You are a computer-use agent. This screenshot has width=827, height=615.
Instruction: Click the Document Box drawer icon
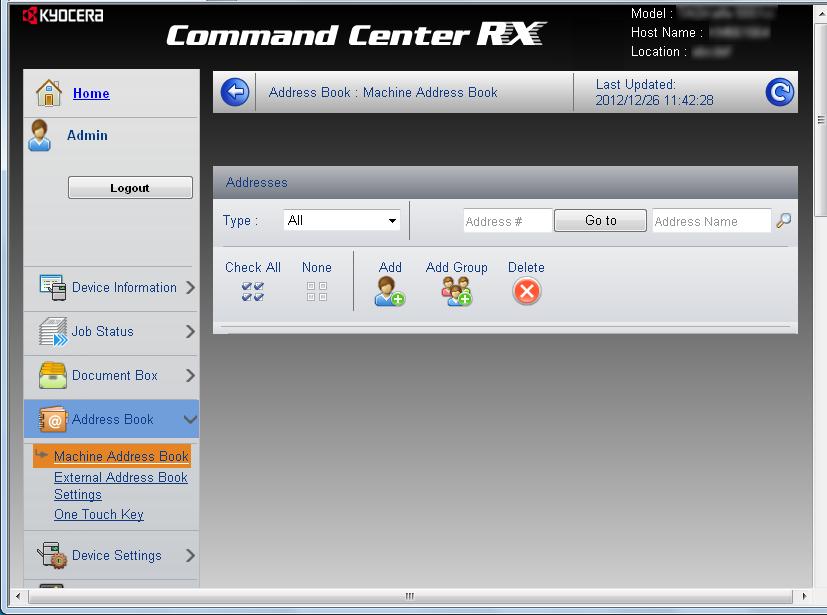[53, 376]
